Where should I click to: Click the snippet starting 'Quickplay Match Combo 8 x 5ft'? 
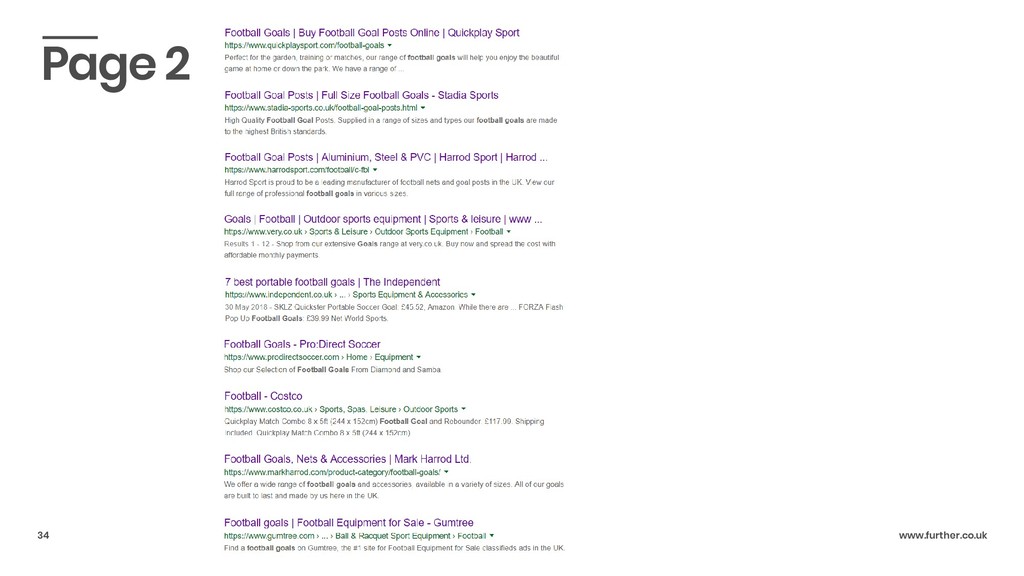384,427
